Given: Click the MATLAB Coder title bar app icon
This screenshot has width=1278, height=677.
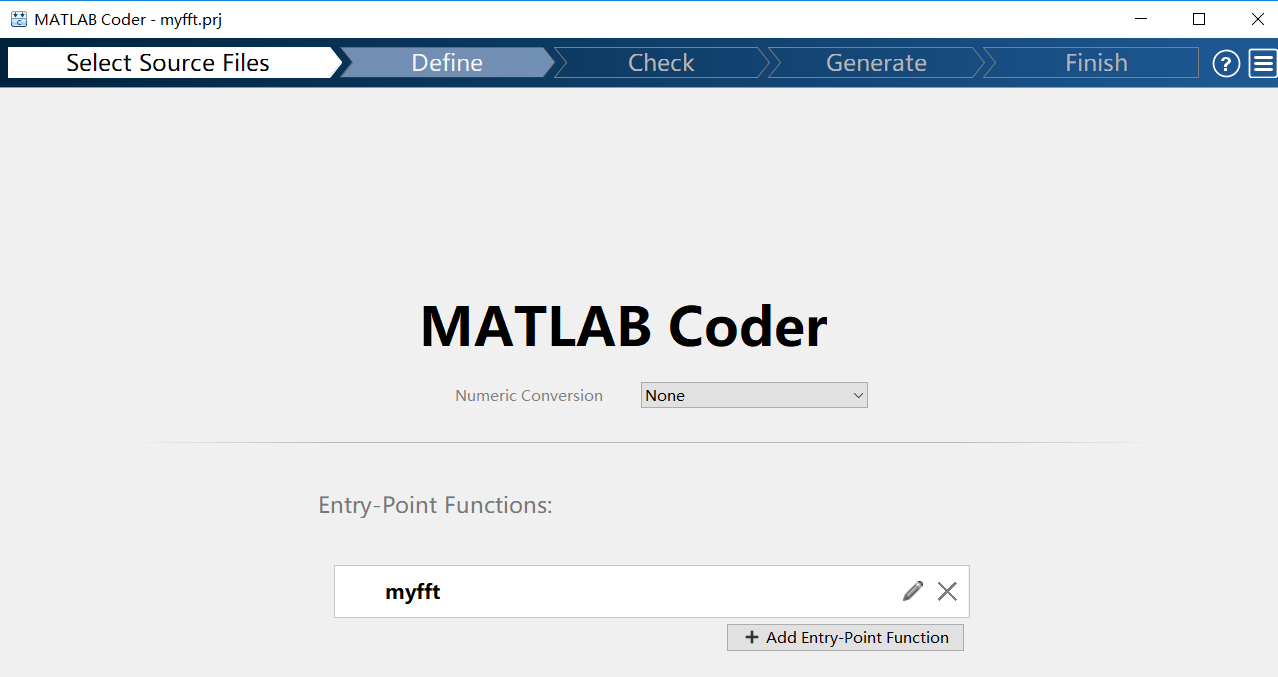Looking at the screenshot, I should point(18,19).
